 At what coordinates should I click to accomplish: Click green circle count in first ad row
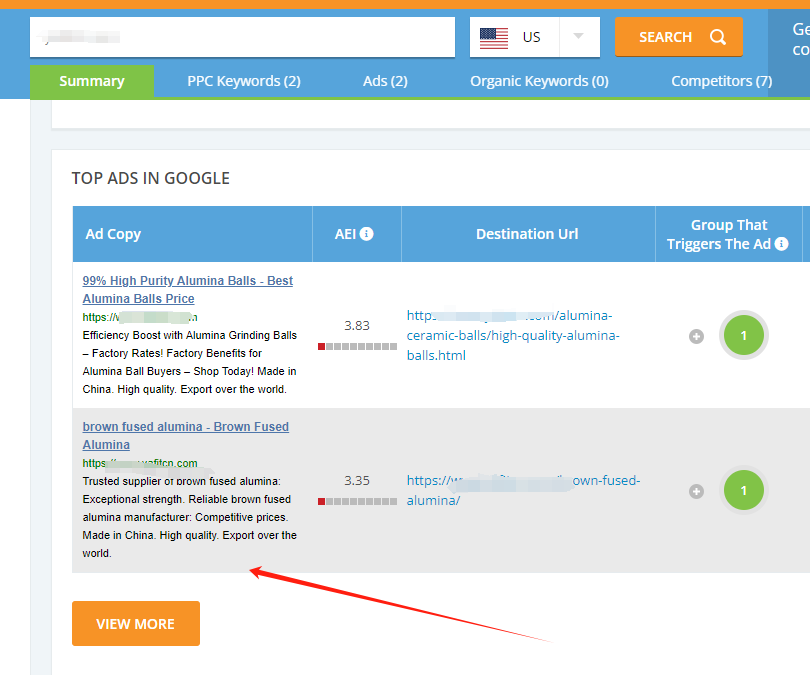point(743,336)
